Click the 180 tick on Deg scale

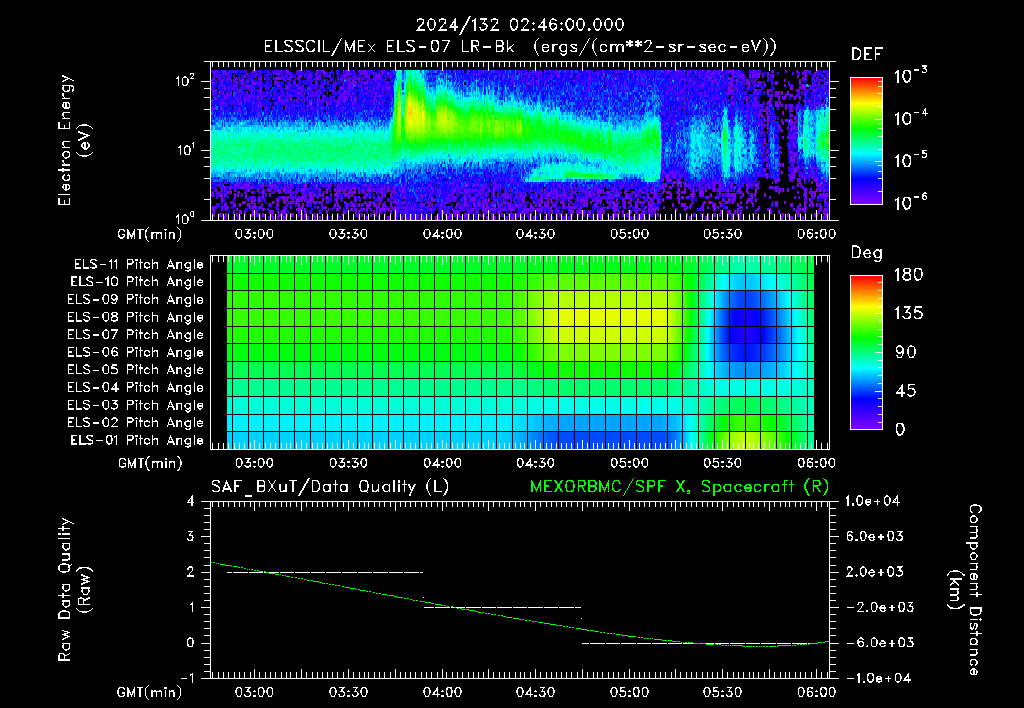click(x=908, y=274)
